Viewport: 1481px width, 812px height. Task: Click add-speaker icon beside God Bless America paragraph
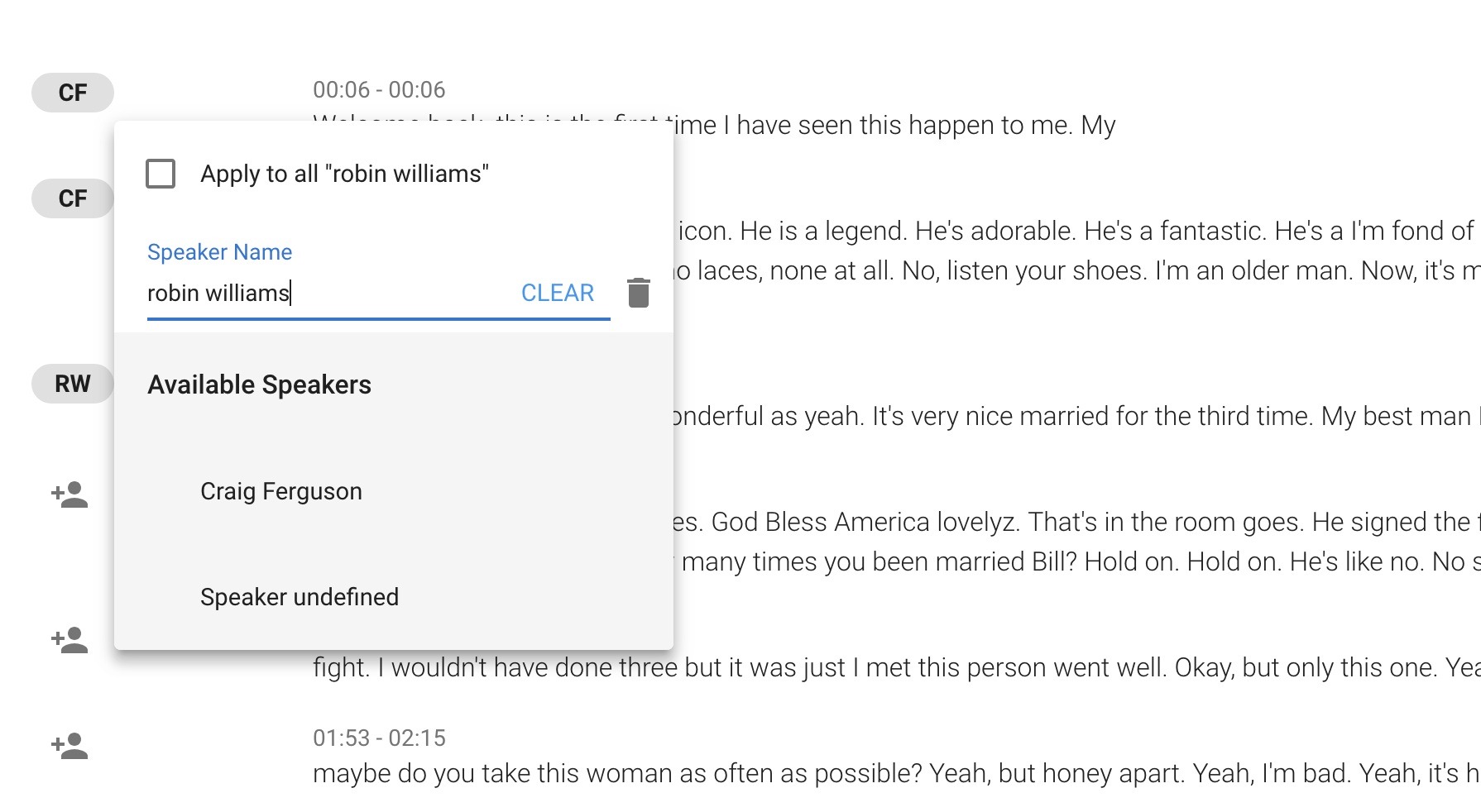(x=69, y=494)
